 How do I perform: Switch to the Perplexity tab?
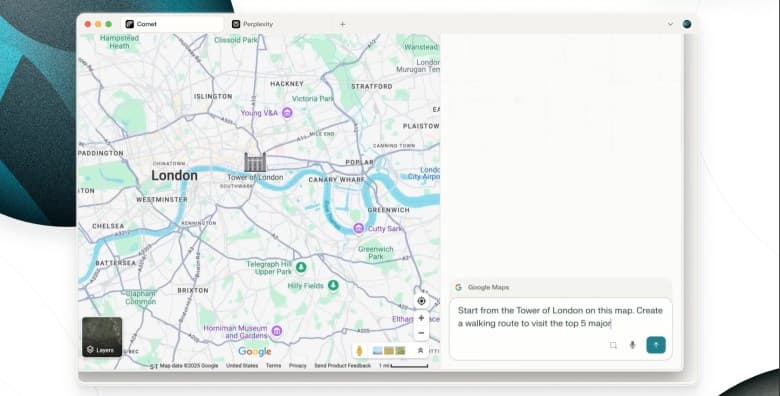point(253,24)
